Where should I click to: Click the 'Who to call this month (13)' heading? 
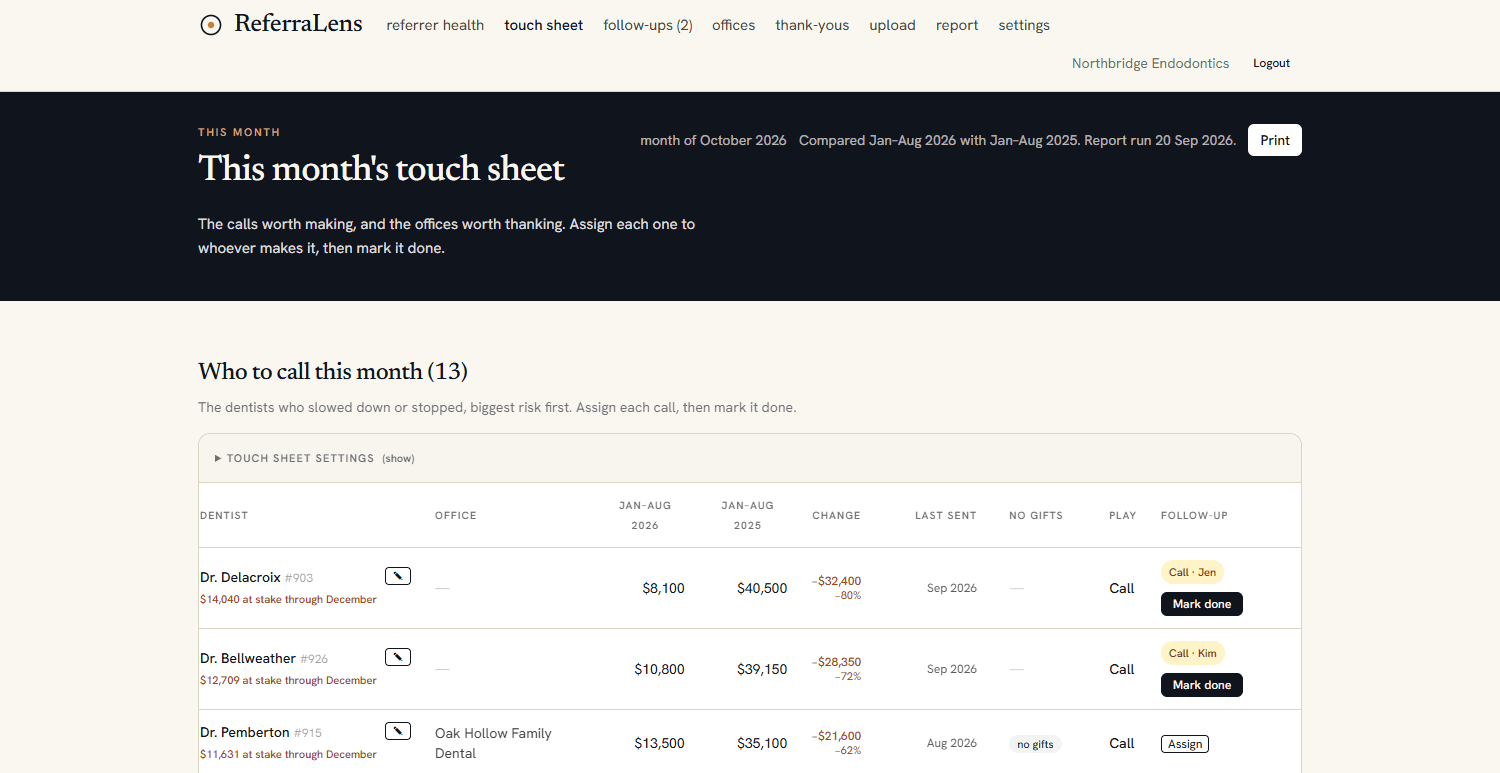click(333, 371)
